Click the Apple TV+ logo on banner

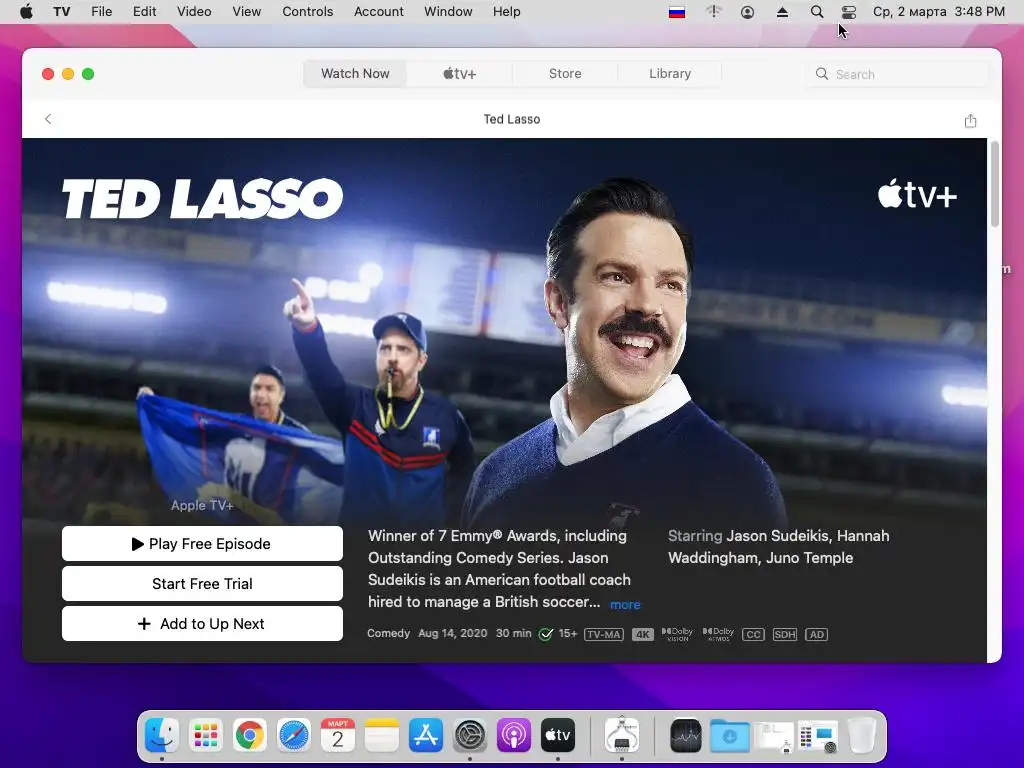click(x=918, y=194)
